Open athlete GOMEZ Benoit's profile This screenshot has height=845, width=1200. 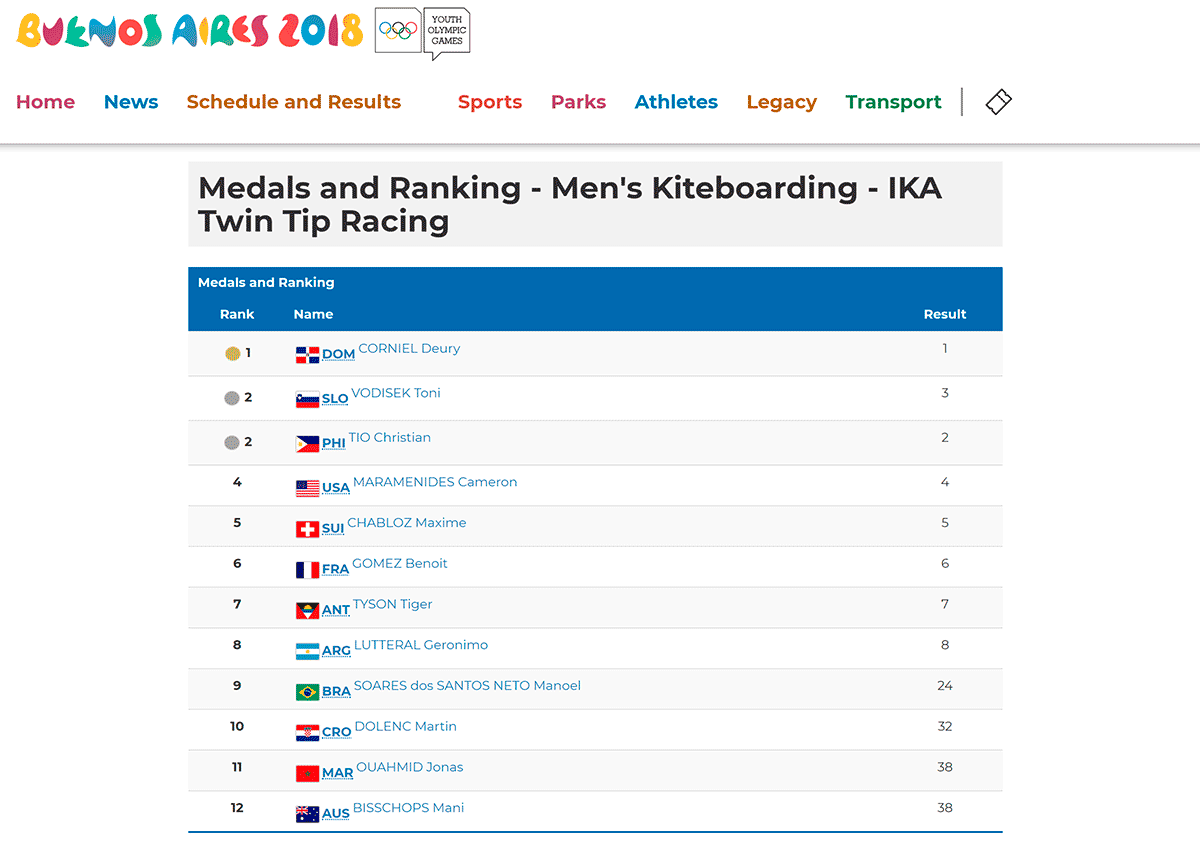coord(400,564)
